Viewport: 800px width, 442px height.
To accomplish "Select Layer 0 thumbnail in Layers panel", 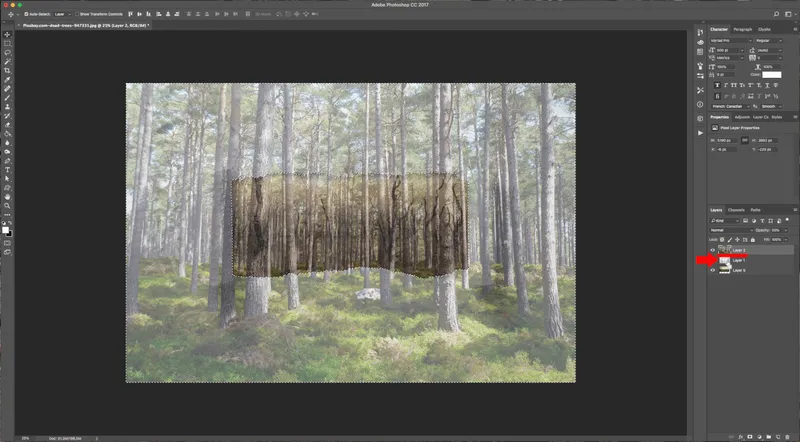I will pyautogui.click(x=724, y=270).
